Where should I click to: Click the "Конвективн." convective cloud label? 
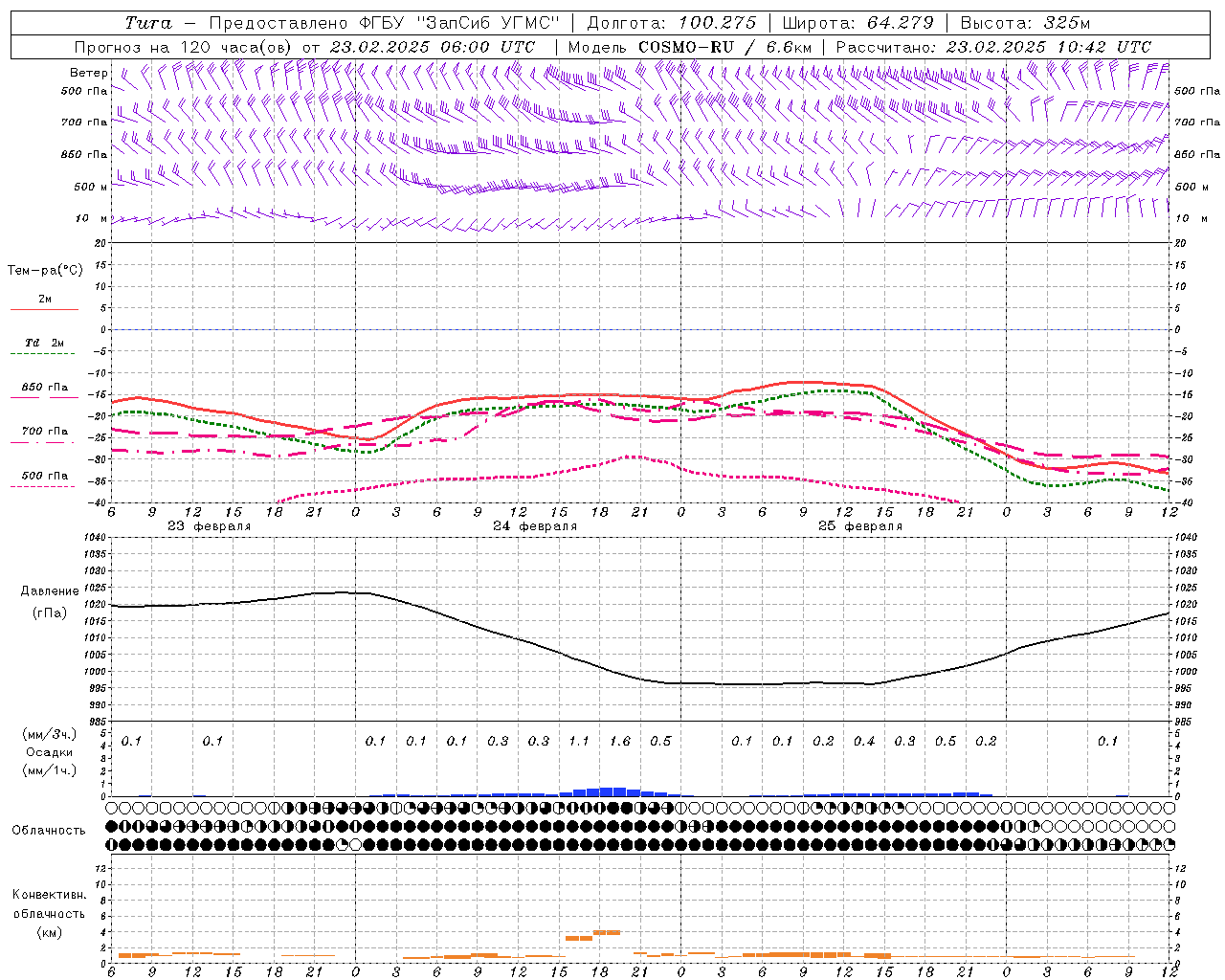50,895
